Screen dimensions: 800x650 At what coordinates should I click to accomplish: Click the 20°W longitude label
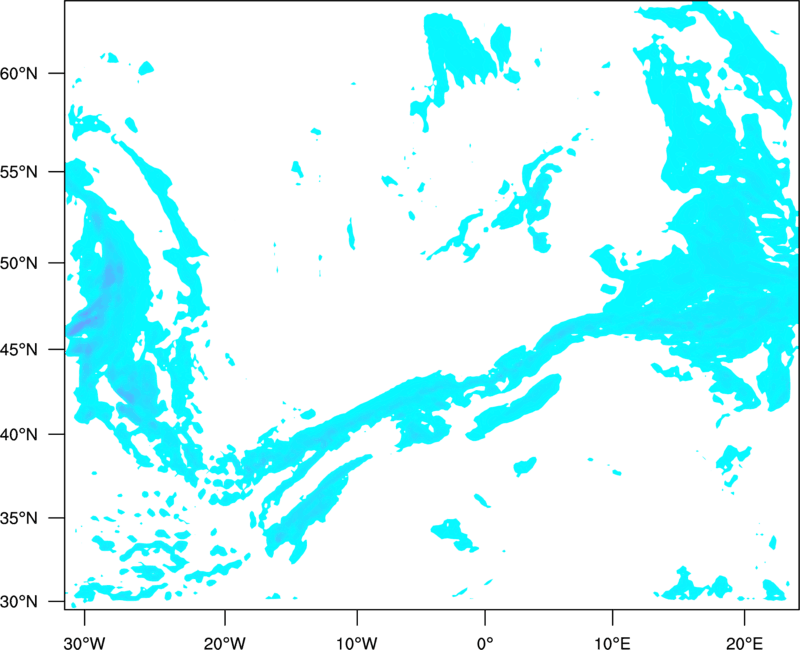[x=225, y=643]
